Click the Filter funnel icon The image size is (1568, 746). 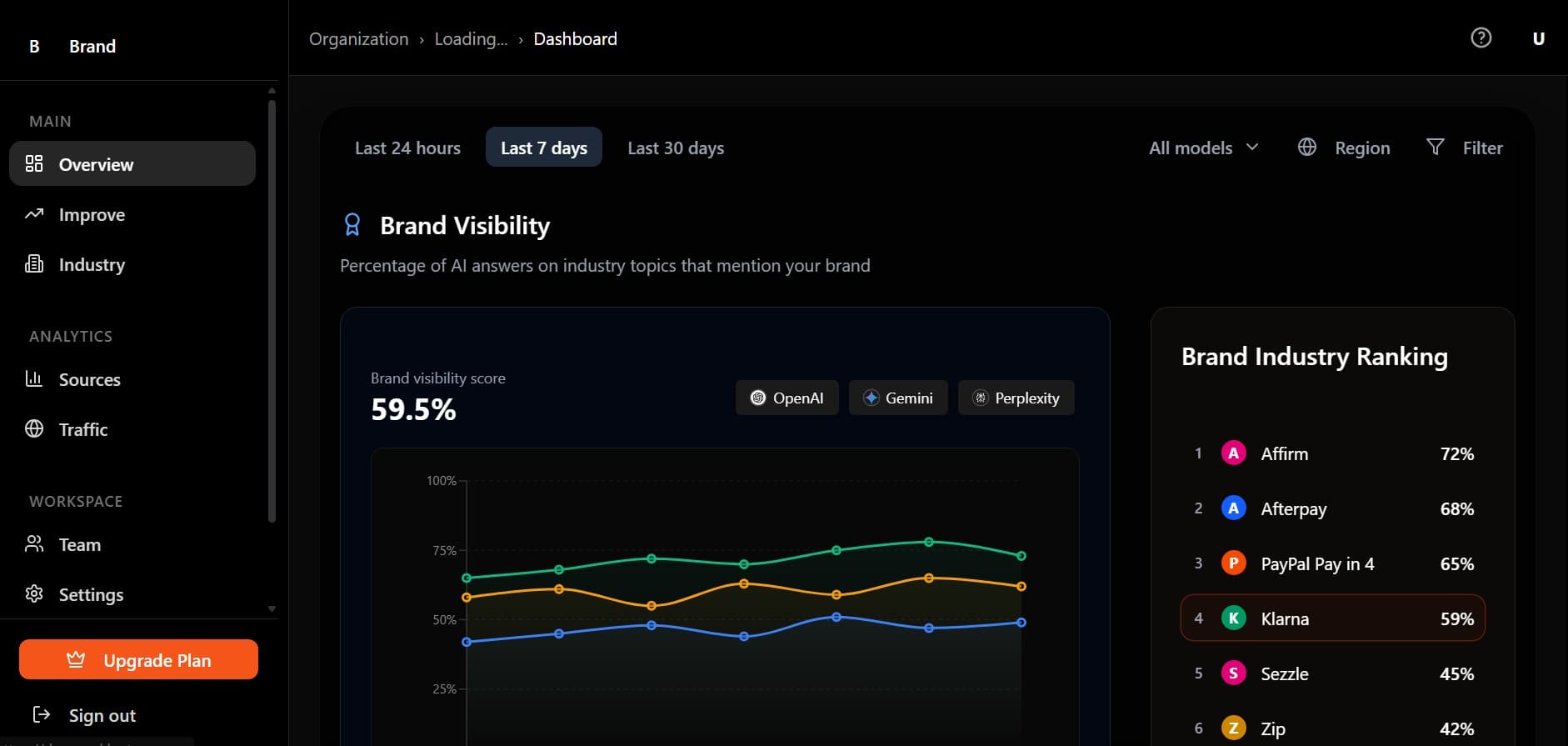pyautogui.click(x=1435, y=147)
